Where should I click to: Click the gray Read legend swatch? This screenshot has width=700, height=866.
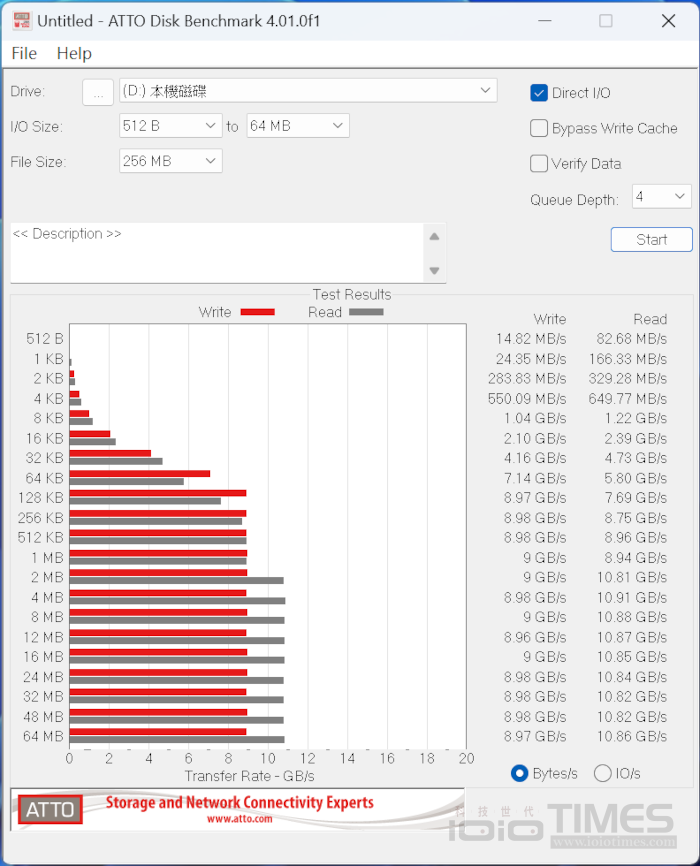pyautogui.click(x=366, y=312)
